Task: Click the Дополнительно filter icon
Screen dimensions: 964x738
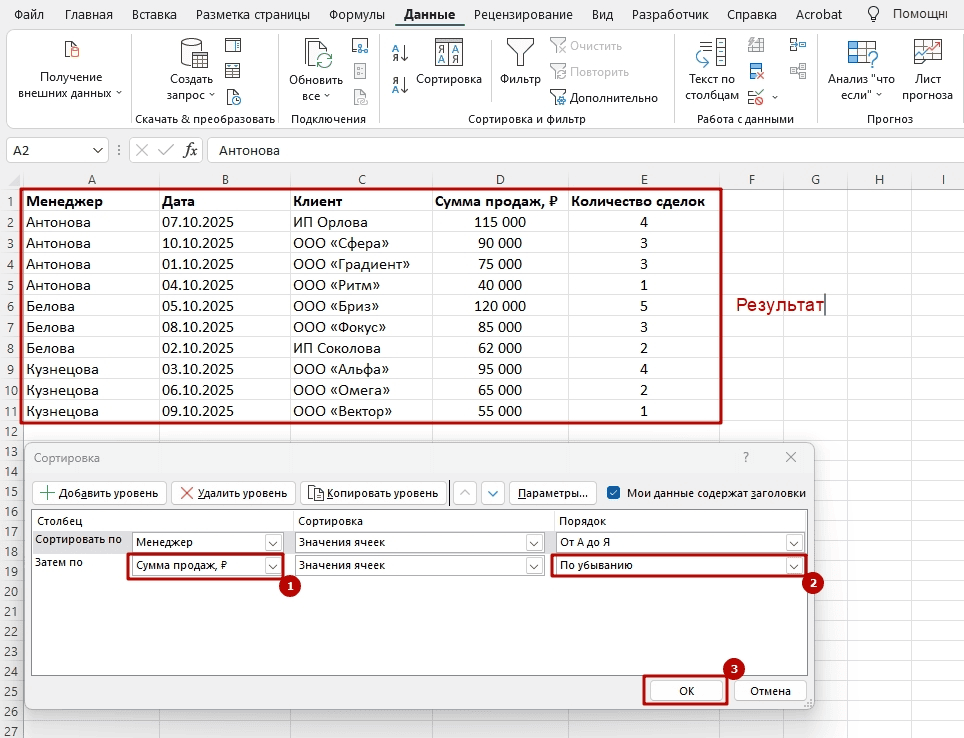Action: [x=559, y=97]
